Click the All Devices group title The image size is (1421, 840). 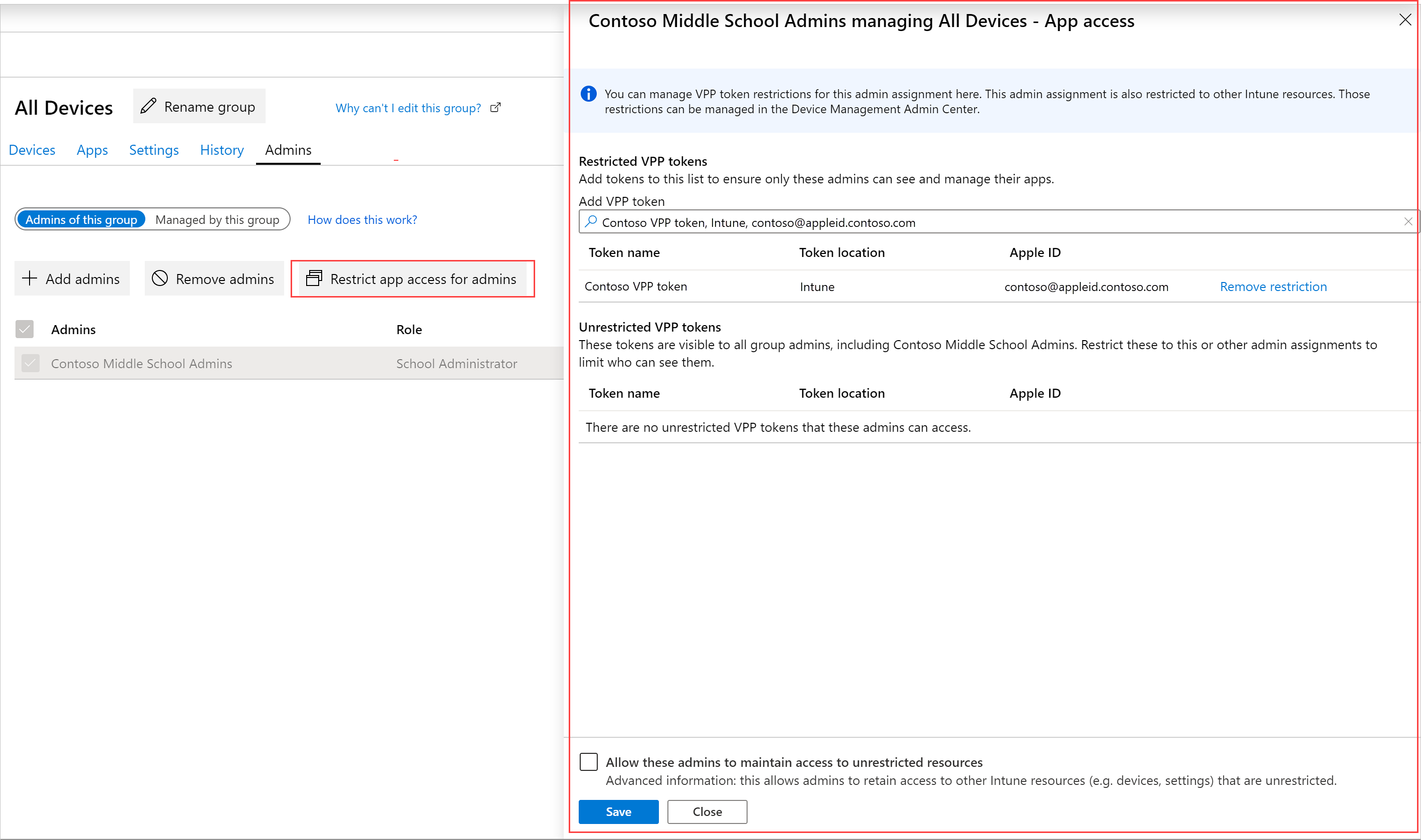tap(64, 108)
